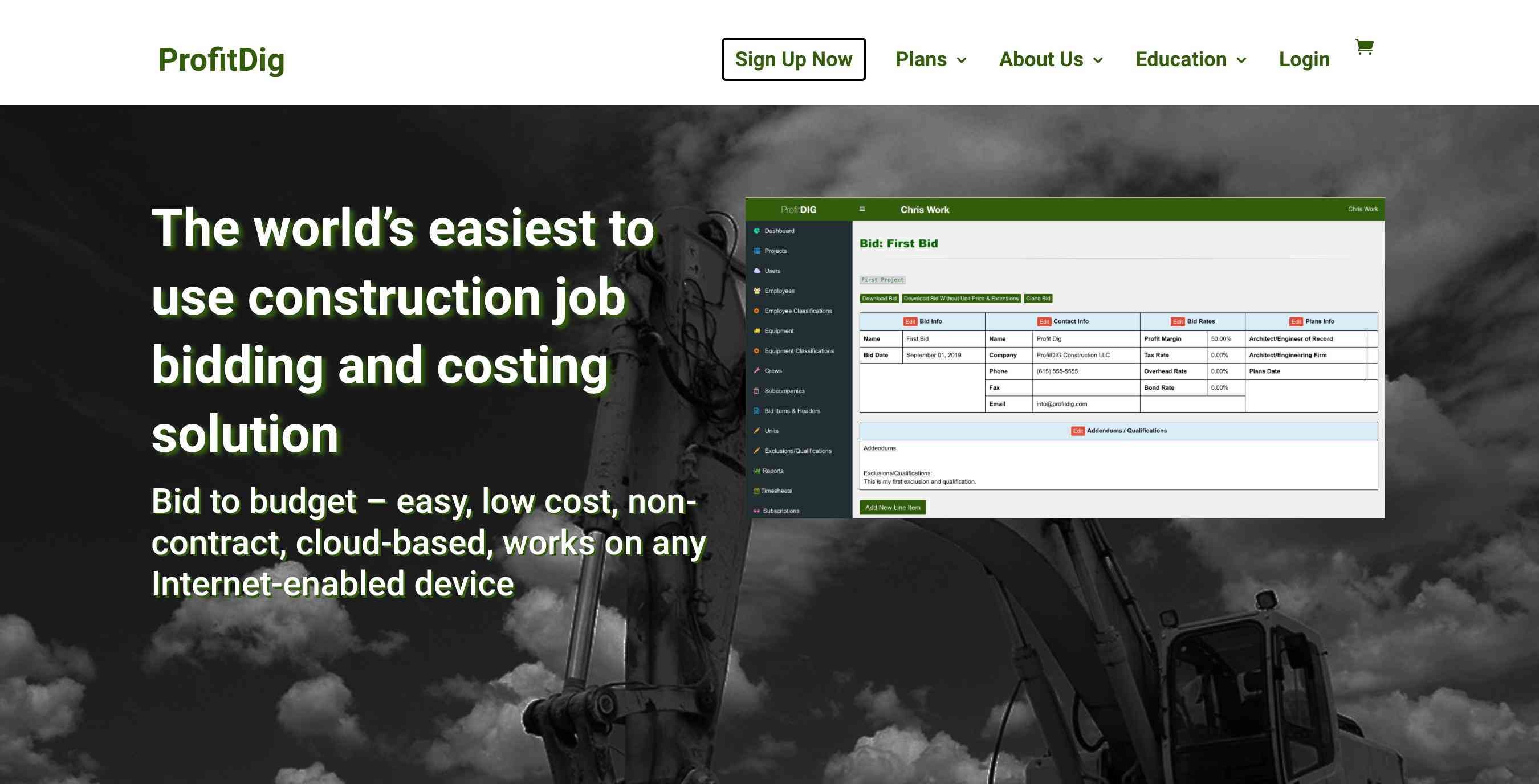Select the Units icon in preview sidebar
1539x784 pixels.
coord(757,431)
